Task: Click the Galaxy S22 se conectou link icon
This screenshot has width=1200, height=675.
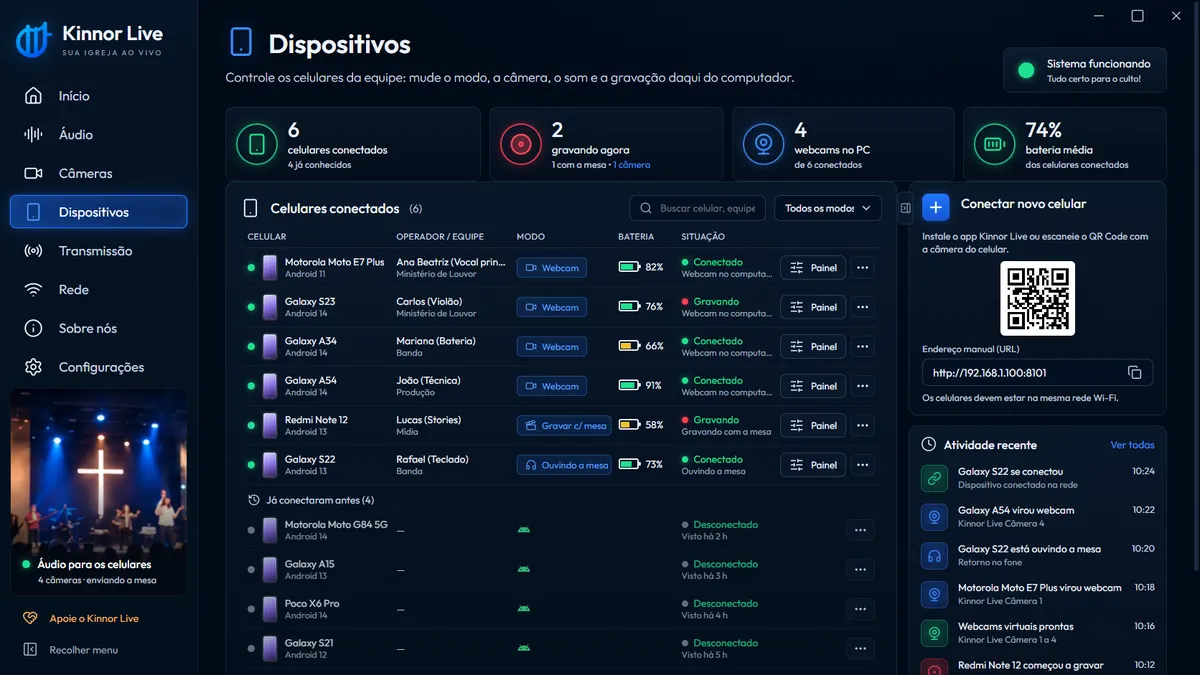Action: tap(935, 478)
